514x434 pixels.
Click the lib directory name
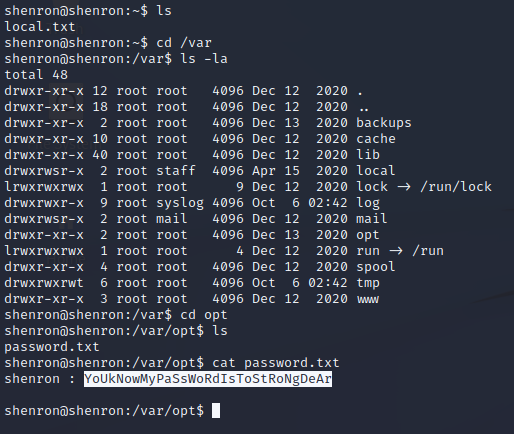368,155
